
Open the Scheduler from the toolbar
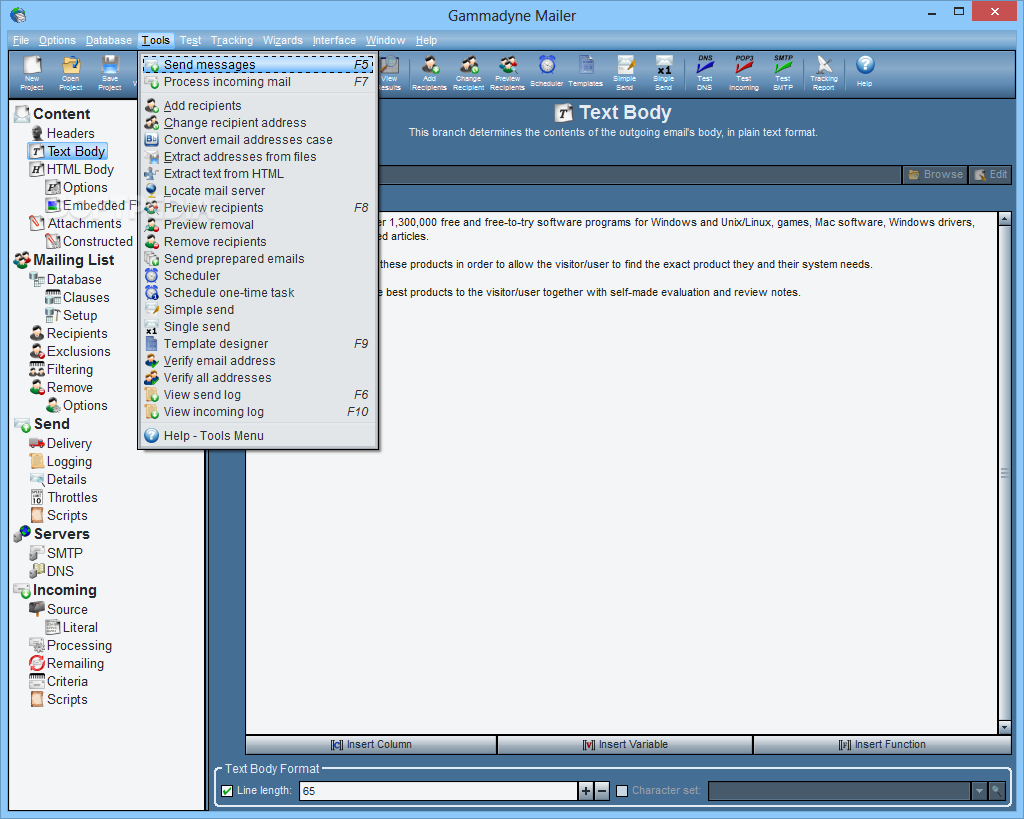tap(547, 71)
